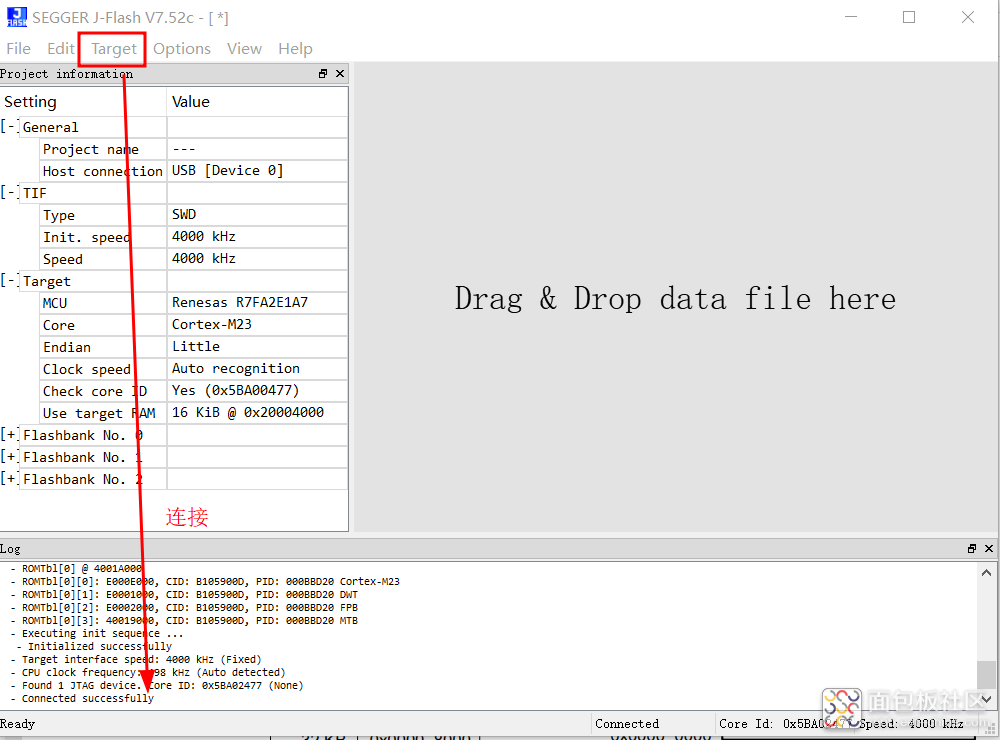Select the MCU value Renesas R7FA2E1A7
1000x740 pixels.
pos(239,303)
